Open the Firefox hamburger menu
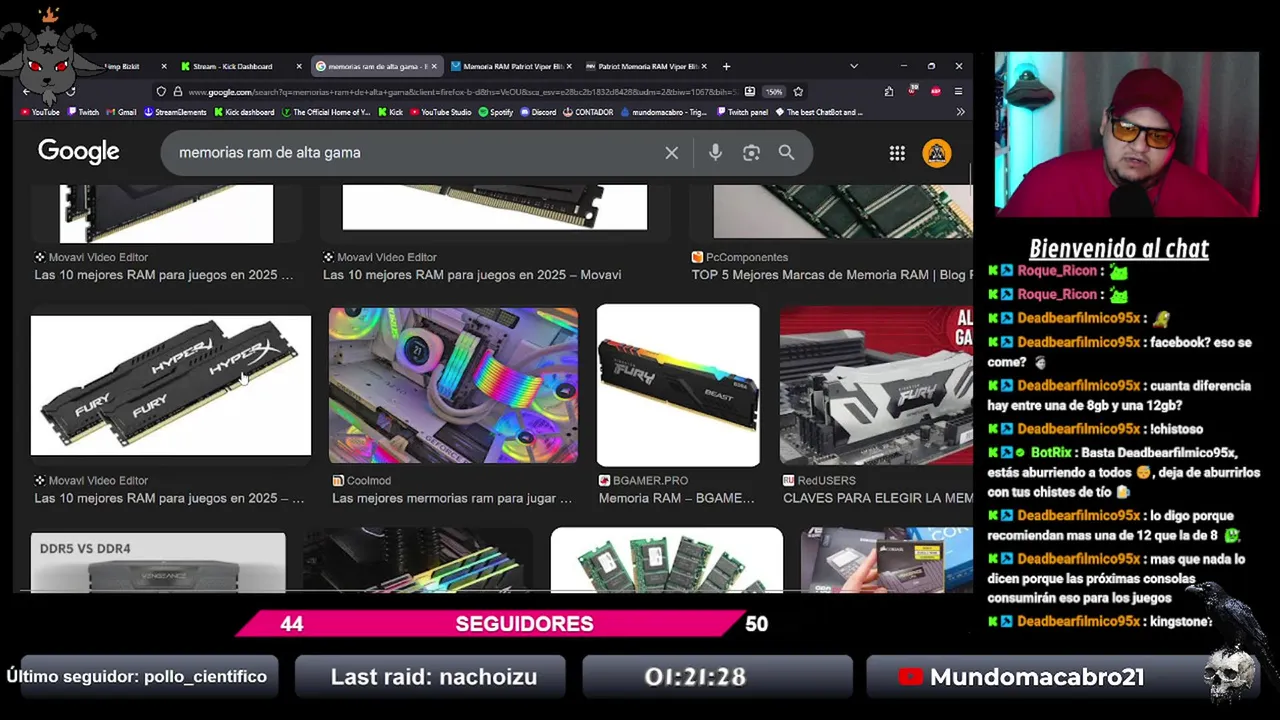 point(958,91)
